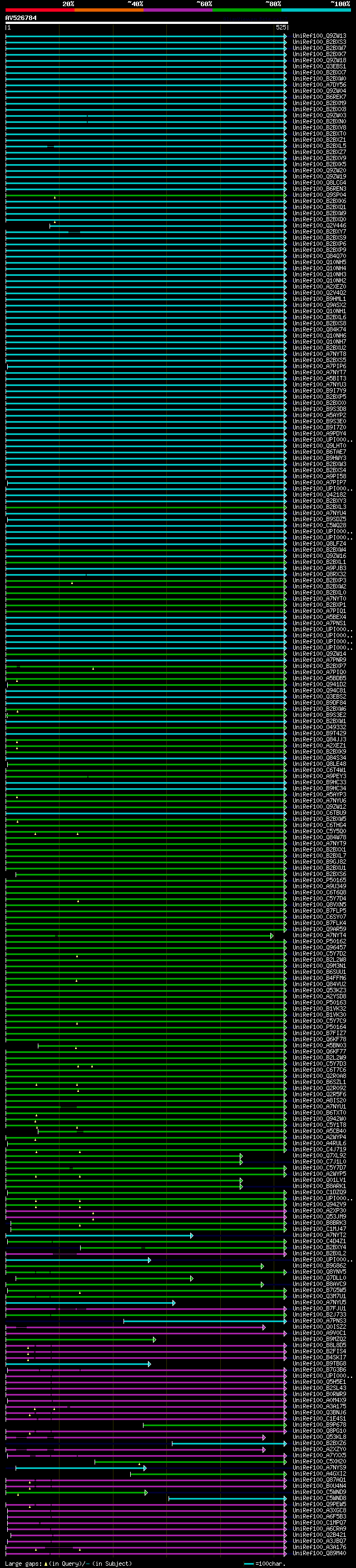Select hit UniRef100_P50163
356x1568 pixels.
pyautogui.click(x=319, y=1002)
